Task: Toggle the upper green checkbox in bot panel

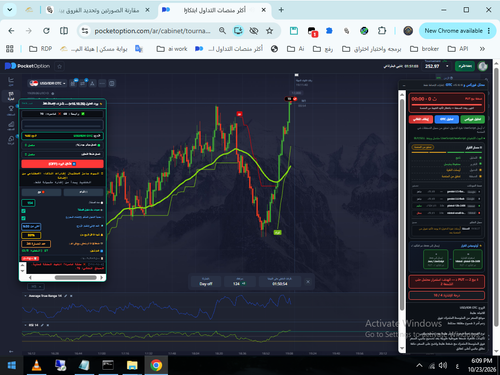Action: [x=23, y=211]
